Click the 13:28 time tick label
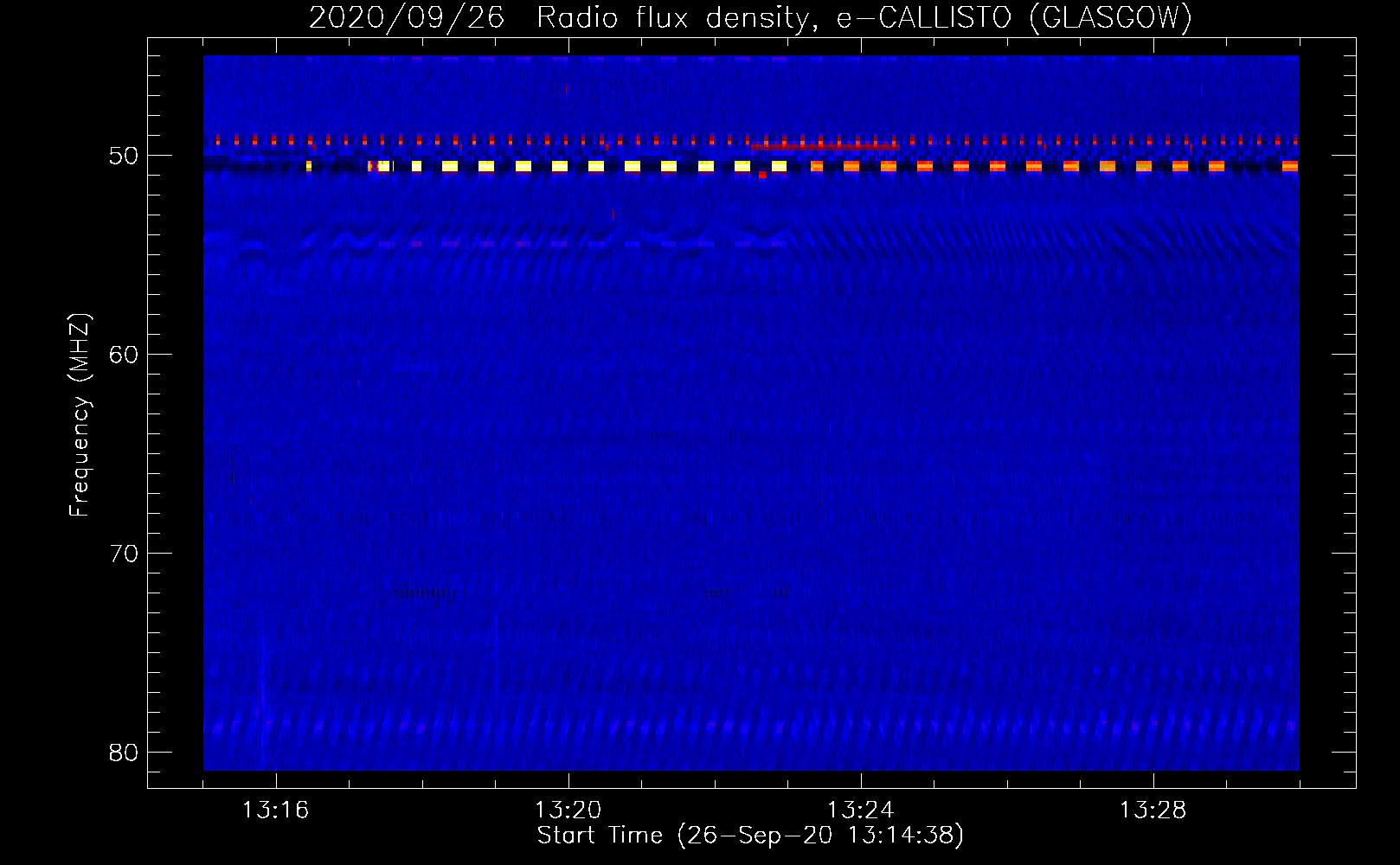This screenshot has height=865, width=1400. (x=1153, y=811)
